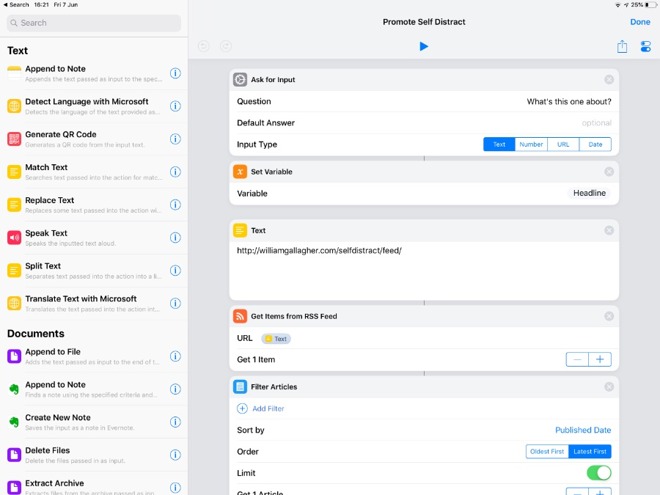Screen dimensions: 660x495
Task: Tap the Ask for Input gear icon
Action: pyautogui.click(x=240, y=80)
